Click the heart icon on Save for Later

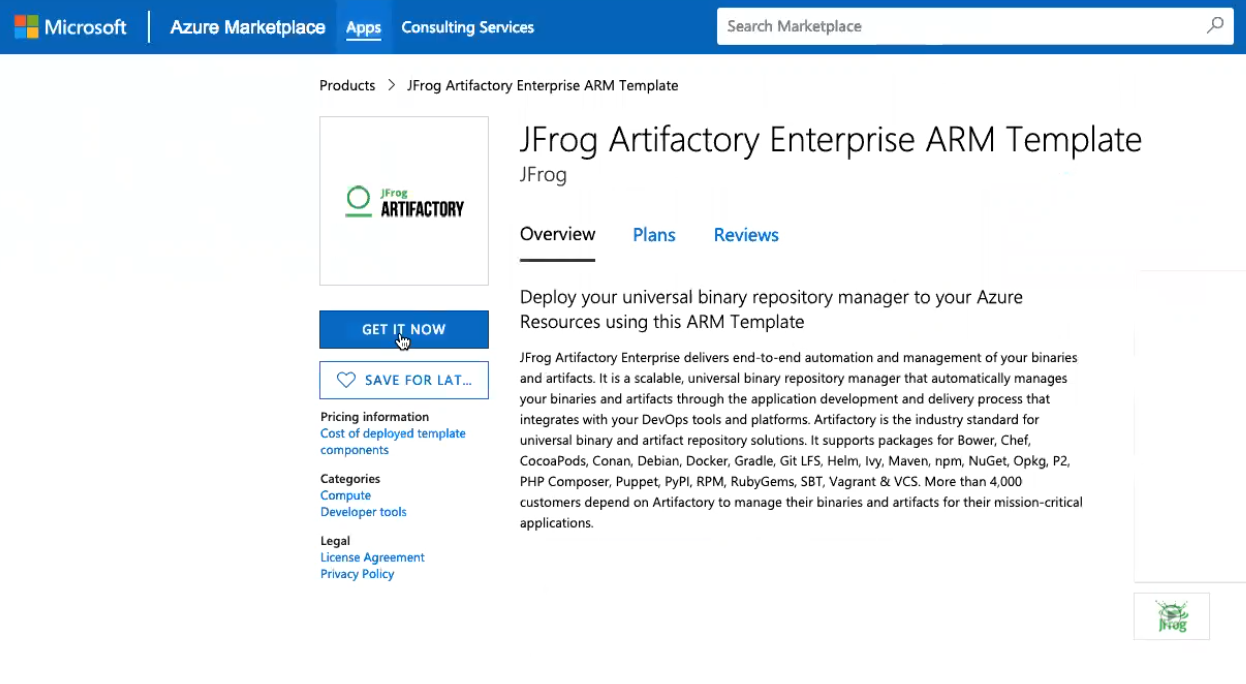(x=345, y=380)
